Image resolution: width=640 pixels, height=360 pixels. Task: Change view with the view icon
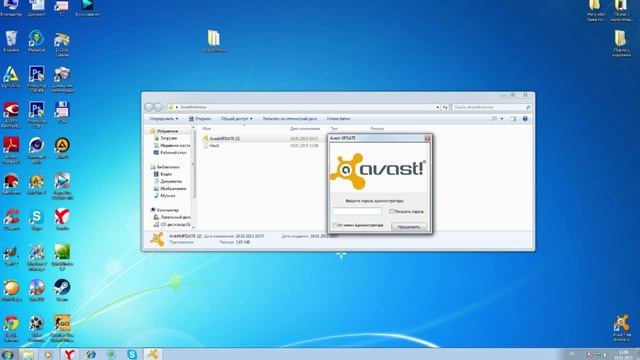point(495,119)
